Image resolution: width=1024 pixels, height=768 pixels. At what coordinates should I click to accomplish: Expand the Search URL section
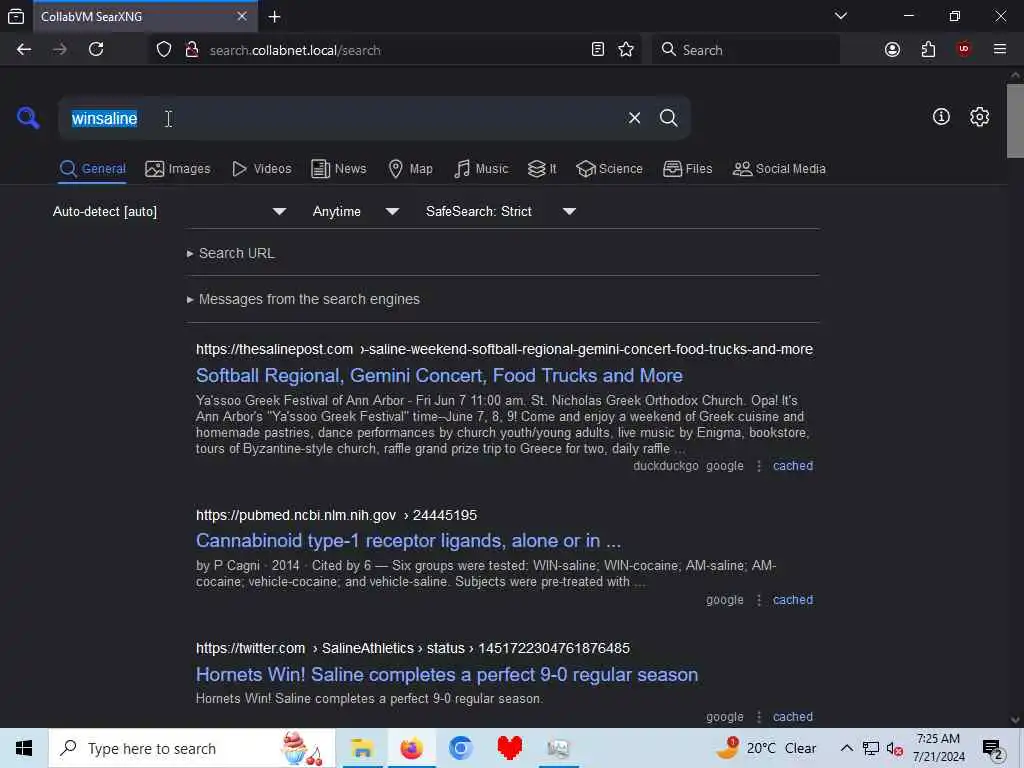(231, 253)
